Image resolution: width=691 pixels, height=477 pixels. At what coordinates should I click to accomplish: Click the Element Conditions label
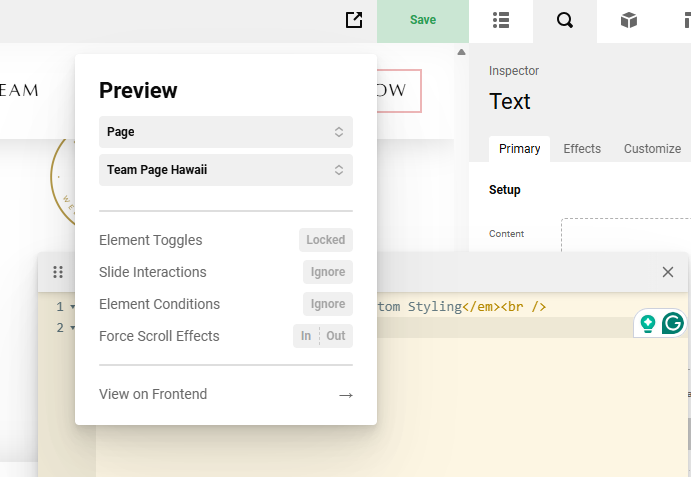(x=160, y=304)
